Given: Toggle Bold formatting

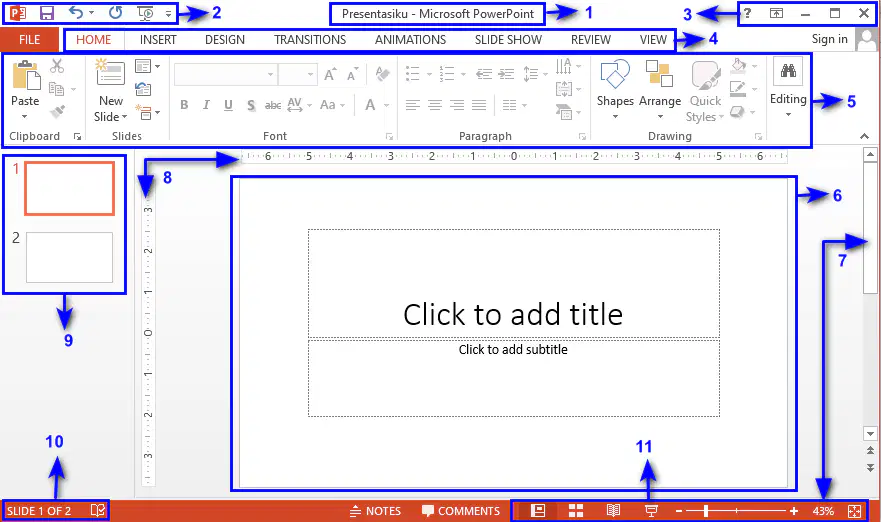Looking at the screenshot, I should (184, 105).
